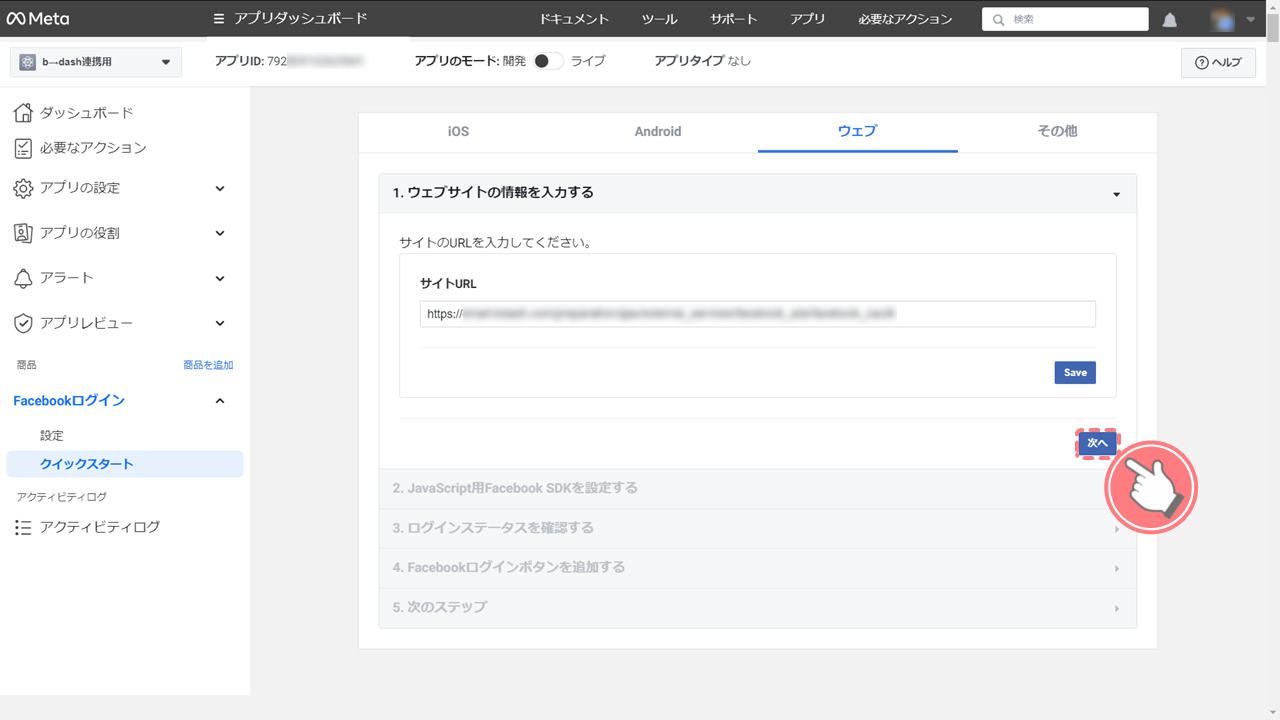Open the account dropdown arrow next to avatar
1280x720 pixels.
coord(1250,19)
